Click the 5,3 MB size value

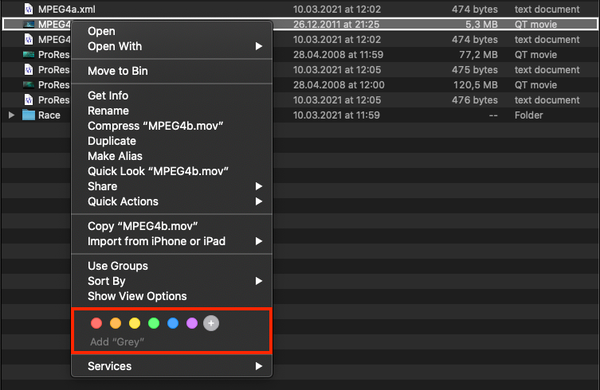[481, 24]
